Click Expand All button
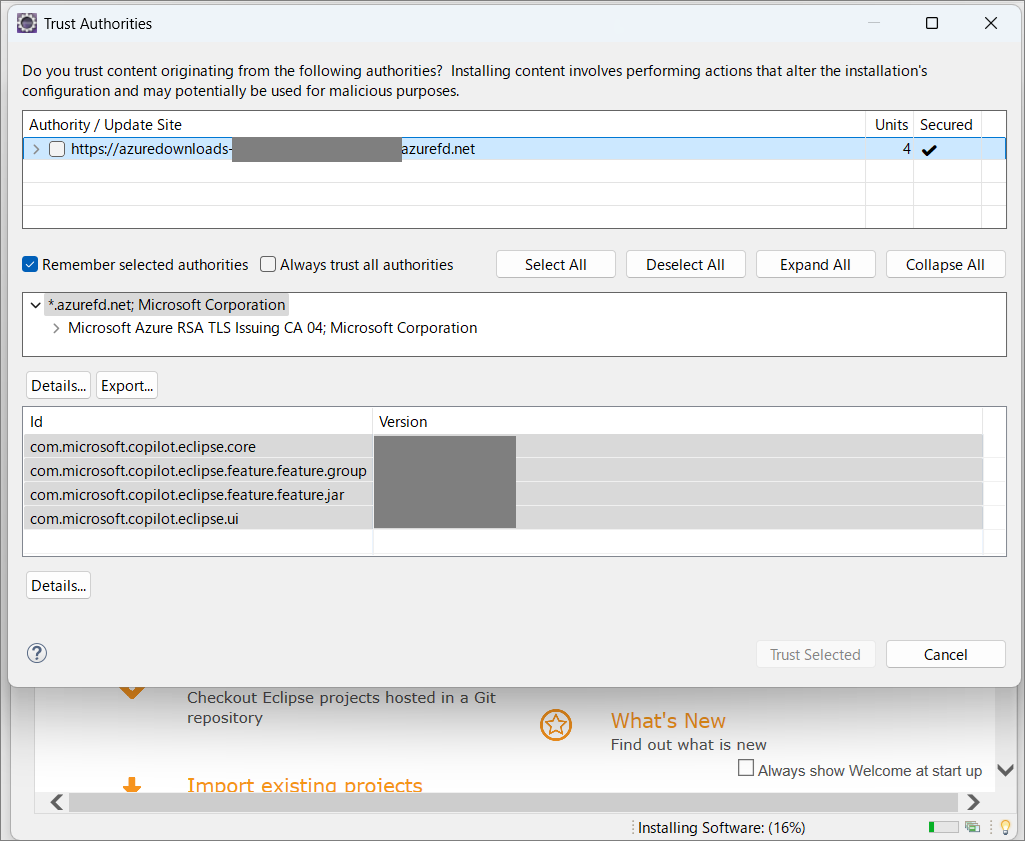The image size is (1025, 841). [x=815, y=265]
